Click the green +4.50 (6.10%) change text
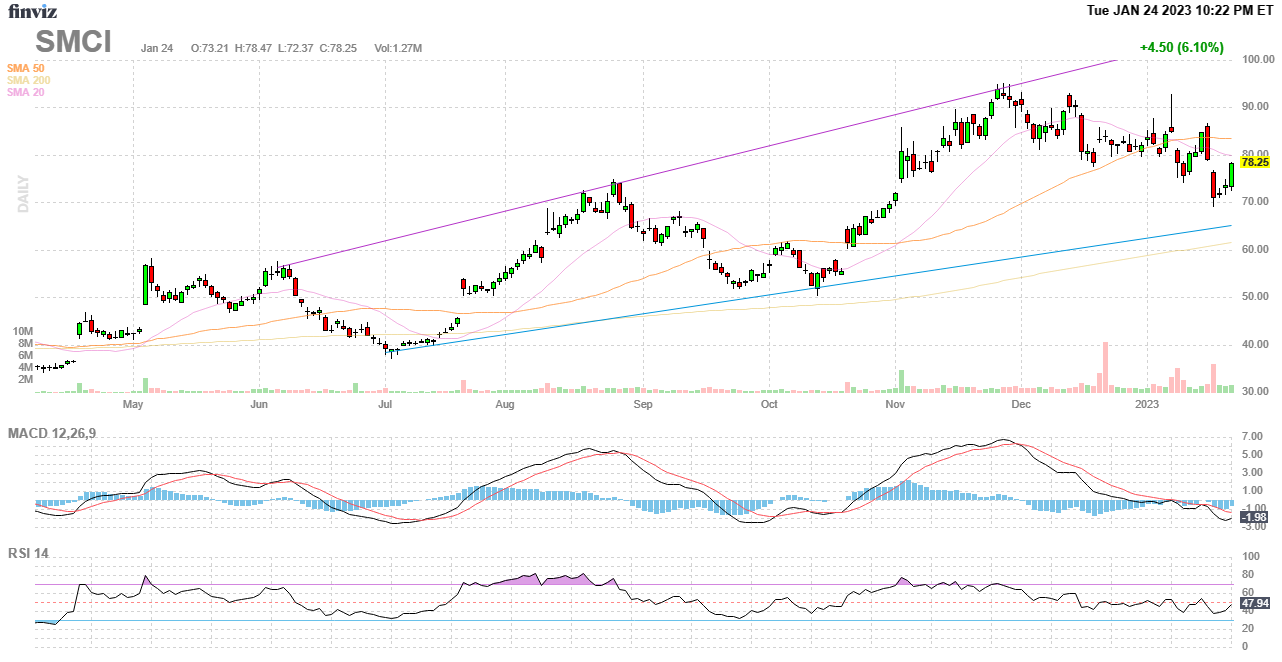The height and width of the screenshot is (662, 1282). [x=1181, y=47]
